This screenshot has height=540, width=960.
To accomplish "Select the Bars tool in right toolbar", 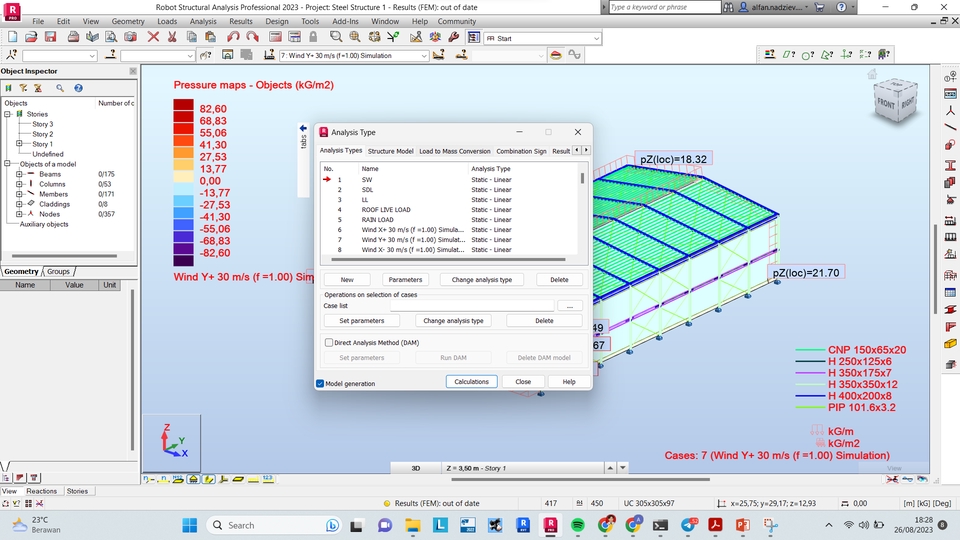I will [x=950, y=127].
